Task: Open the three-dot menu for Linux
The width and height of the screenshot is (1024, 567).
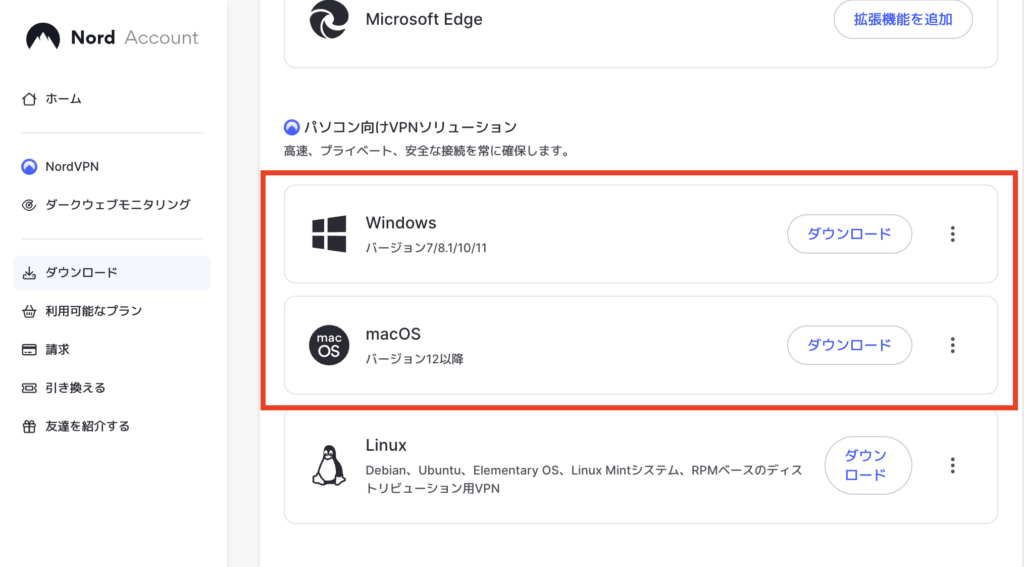Action: coord(952,466)
